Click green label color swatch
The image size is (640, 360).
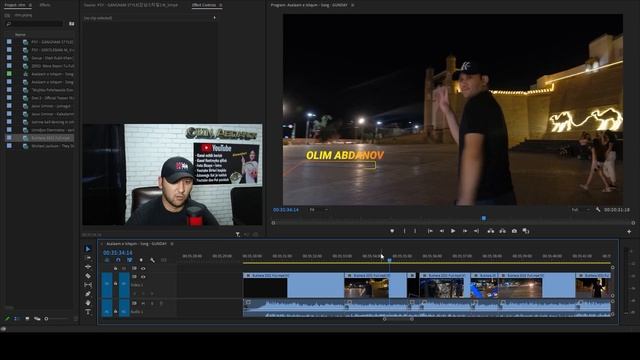tap(9, 74)
